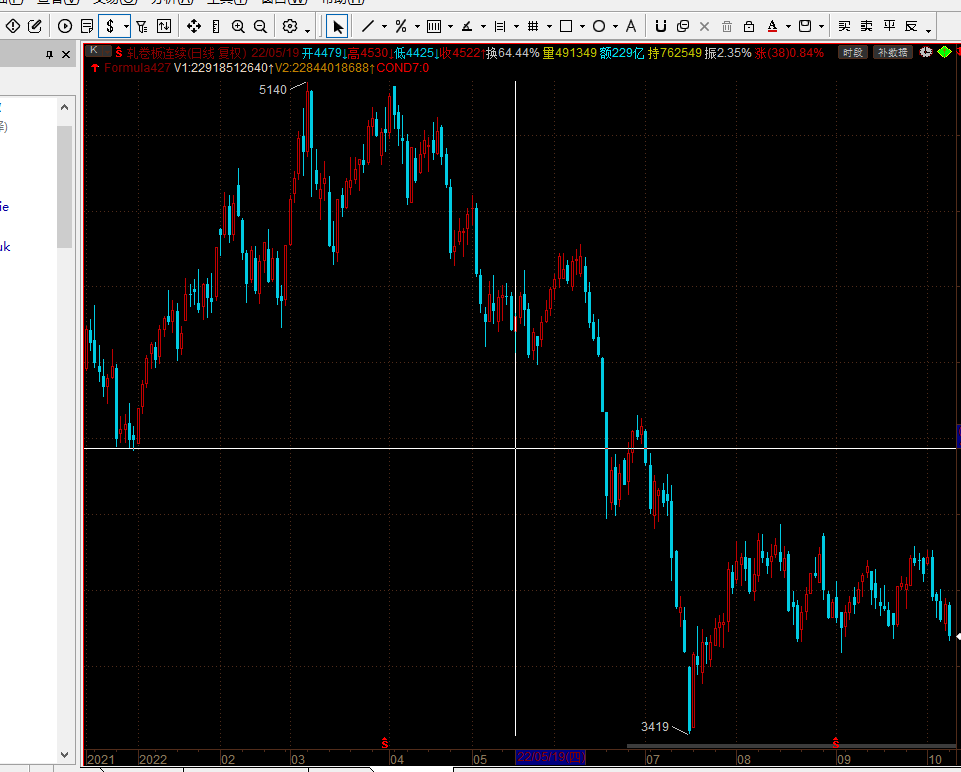Click the duplicate drawing icon

683,26
